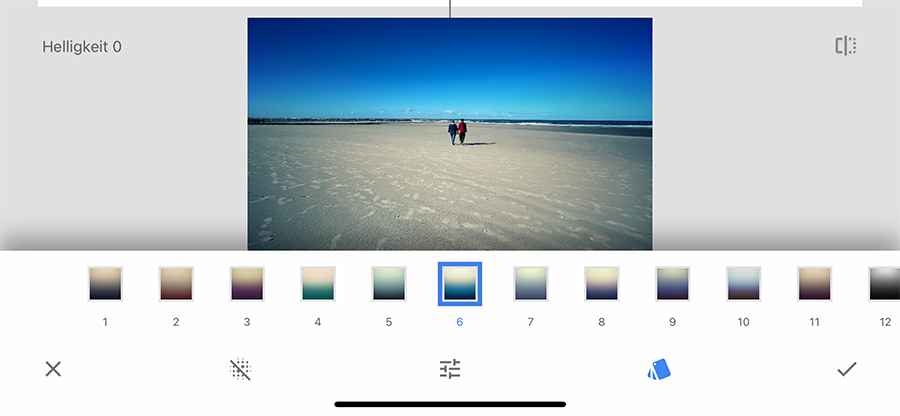Pick filter style 4 with teal gradient
This screenshot has width=900, height=416.
318,284
